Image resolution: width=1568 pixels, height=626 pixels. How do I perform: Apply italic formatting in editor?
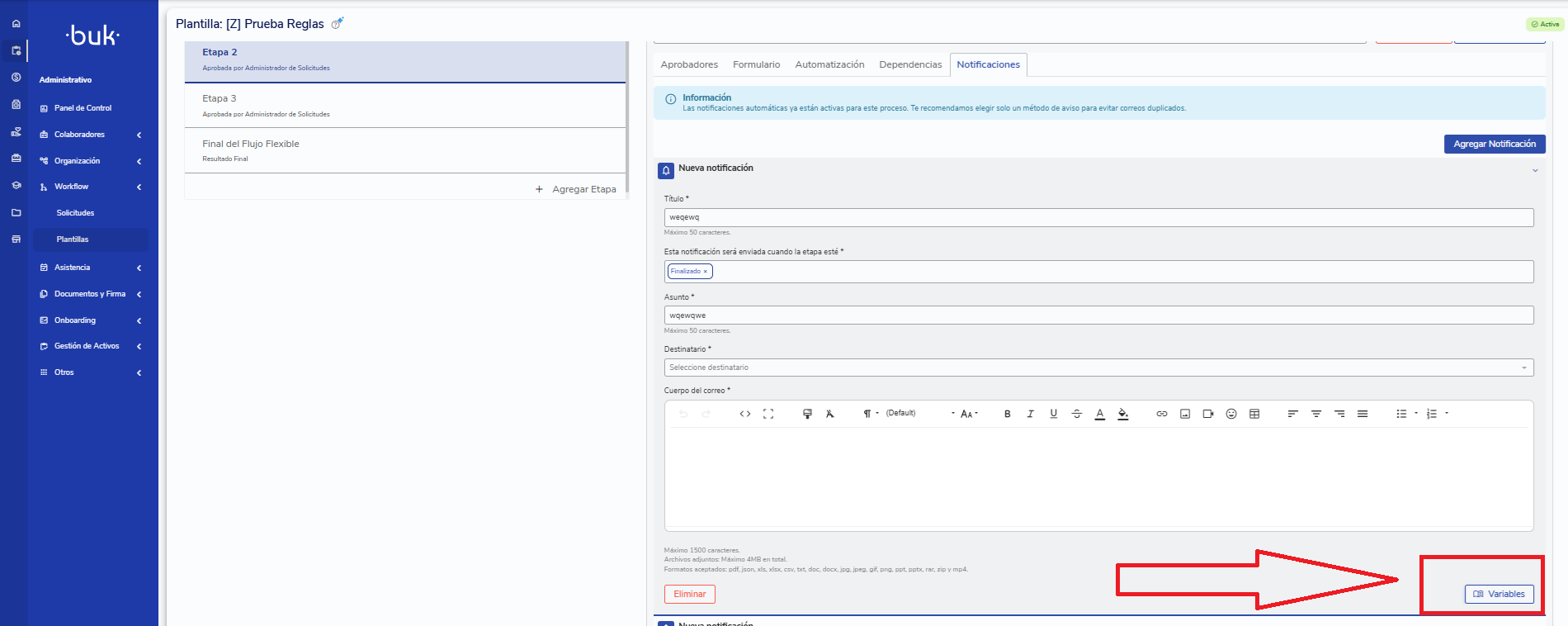coord(1030,414)
